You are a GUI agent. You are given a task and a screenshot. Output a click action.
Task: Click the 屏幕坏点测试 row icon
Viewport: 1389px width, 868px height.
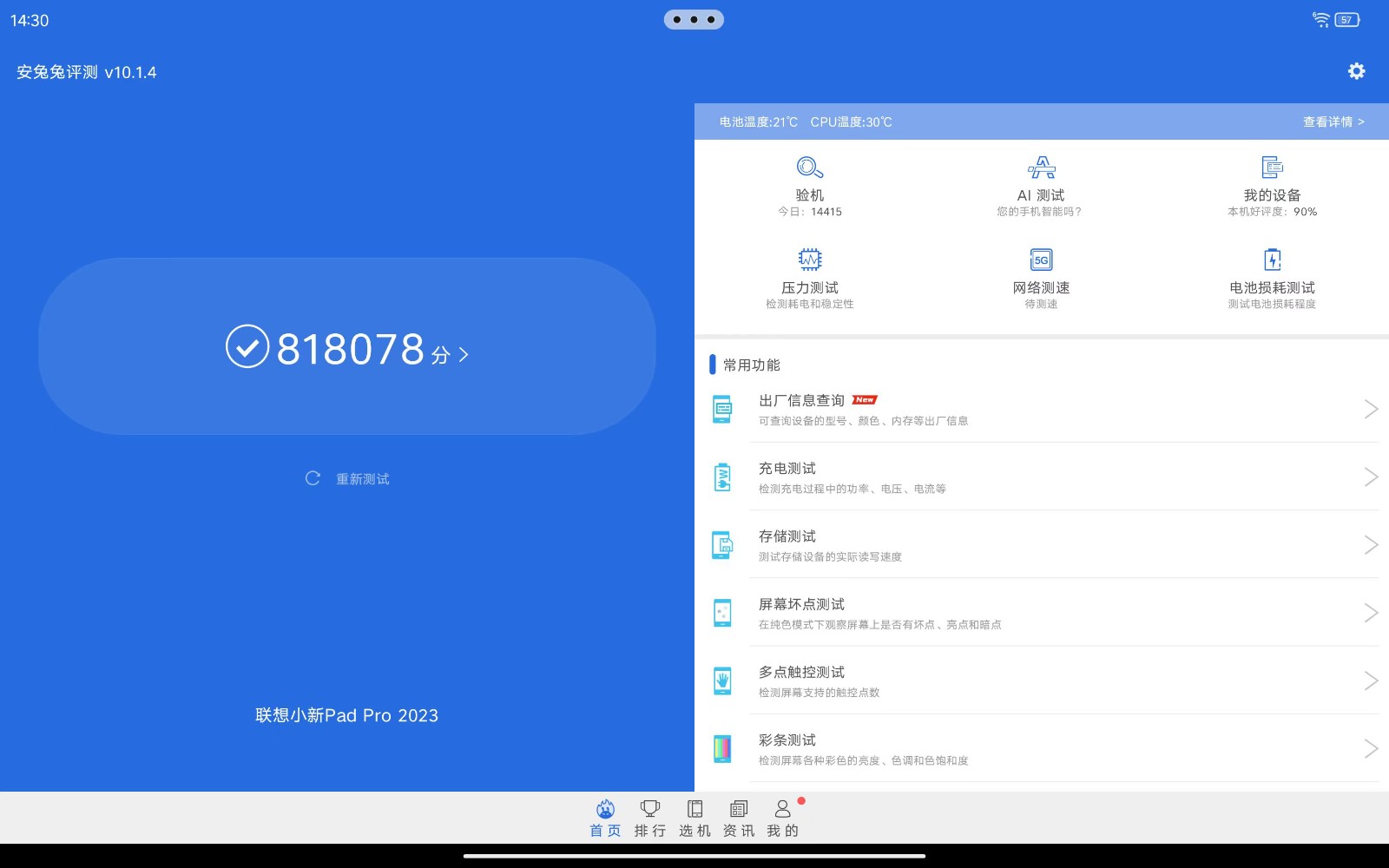(722, 613)
